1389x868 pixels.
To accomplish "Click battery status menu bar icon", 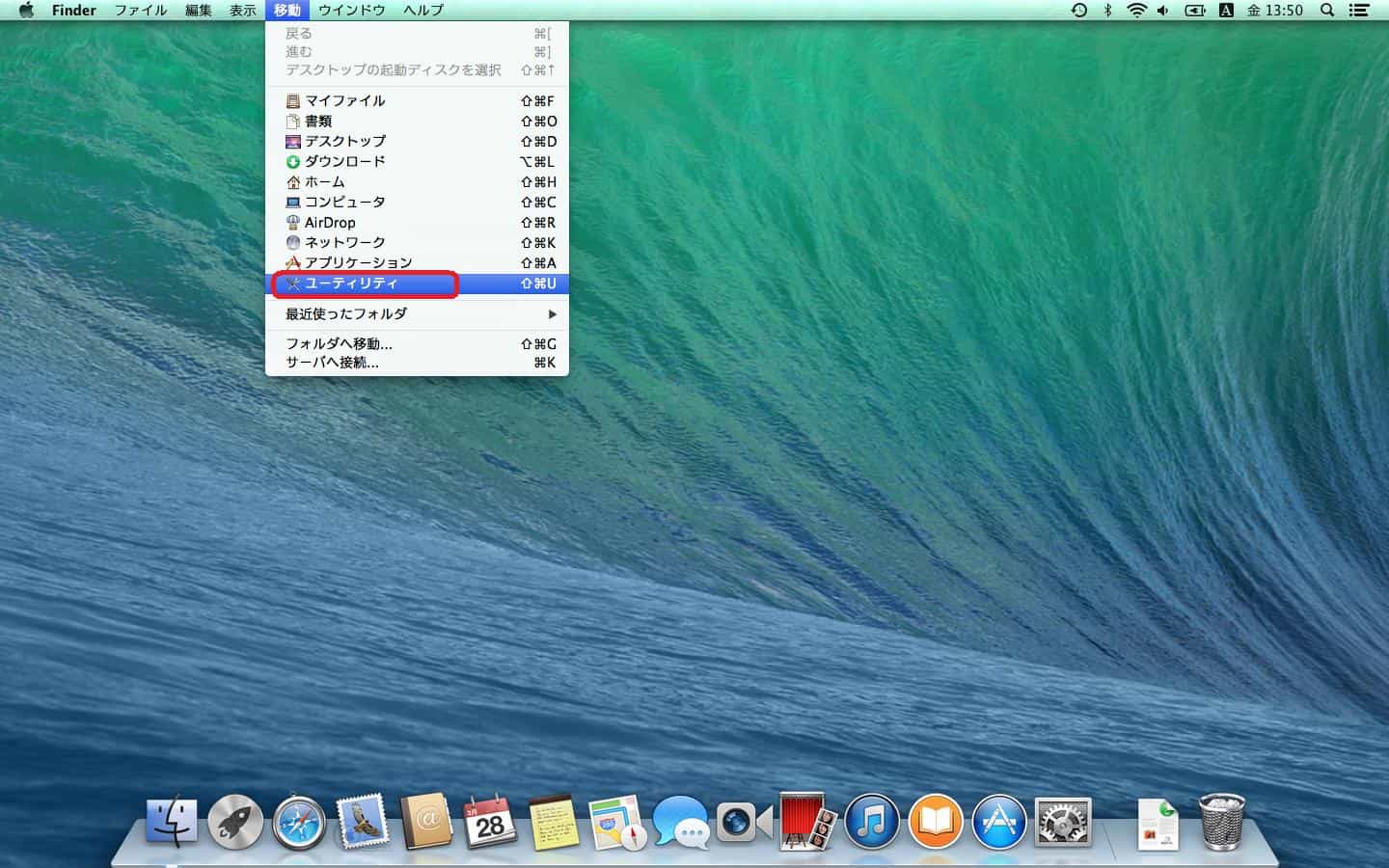I will 1195,11.
